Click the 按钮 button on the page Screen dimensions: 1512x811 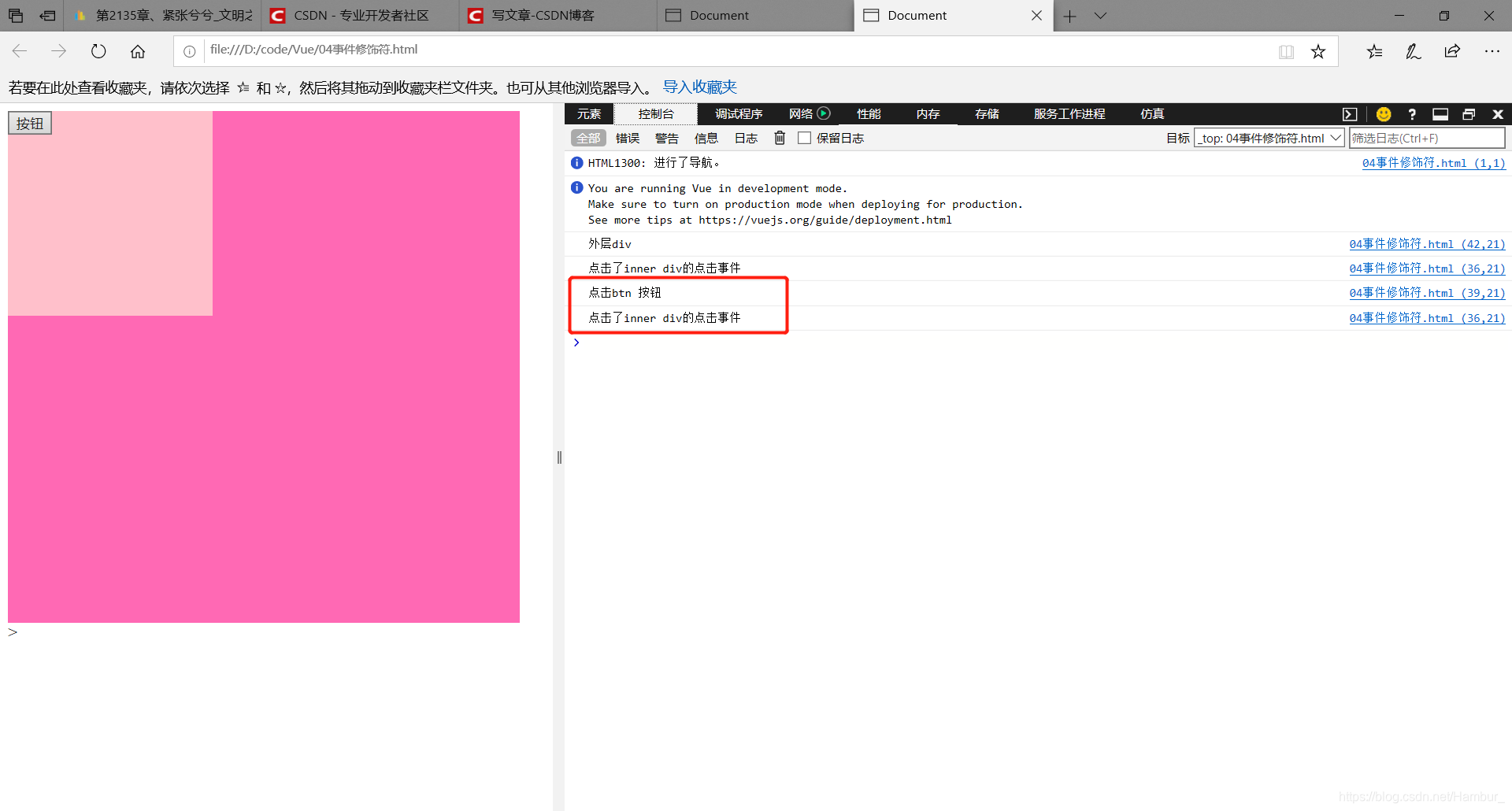click(30, 124)
